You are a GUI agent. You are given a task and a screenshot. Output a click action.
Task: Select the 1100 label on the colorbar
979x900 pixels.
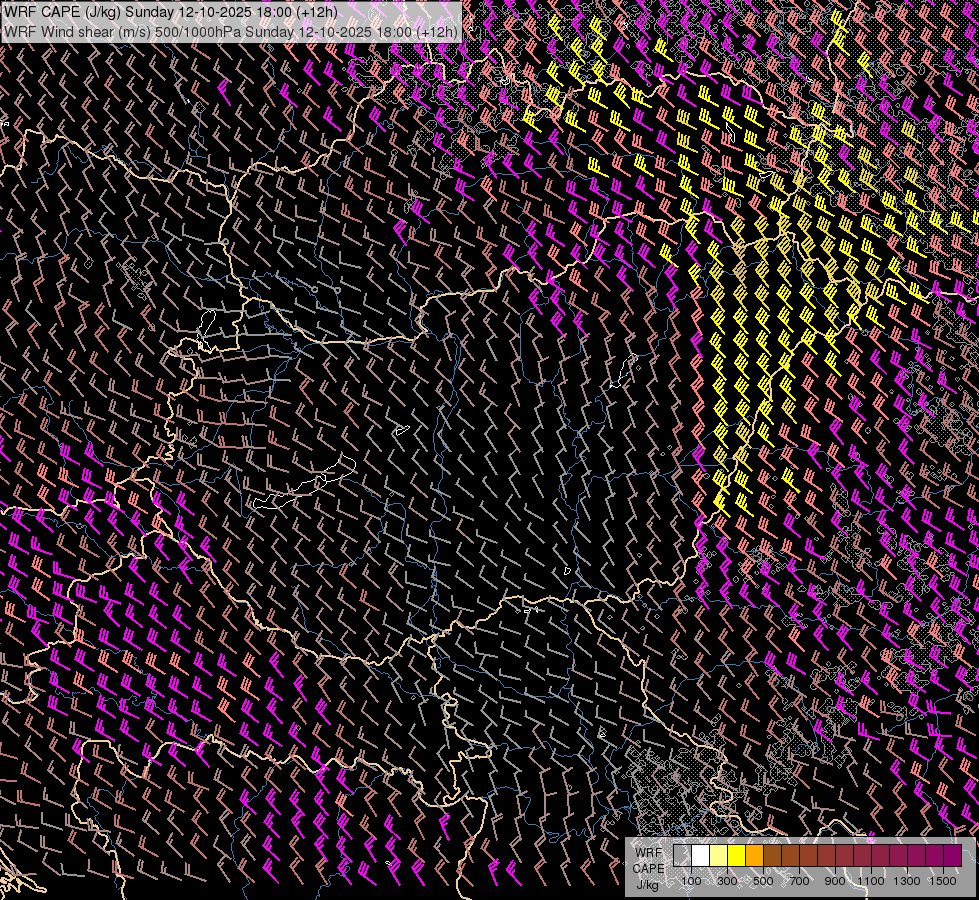tap(871, 881)
